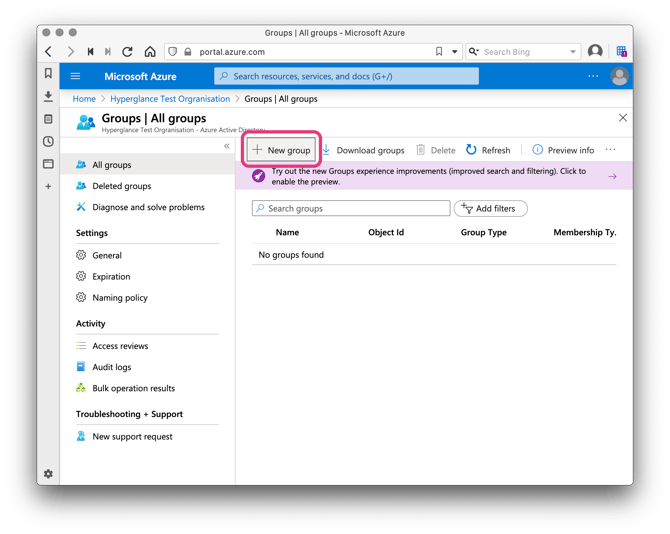Screen dimensions: 670x534
Task: Open Naming policy settings
Action: pyautogui.click(x=119, y=297)
